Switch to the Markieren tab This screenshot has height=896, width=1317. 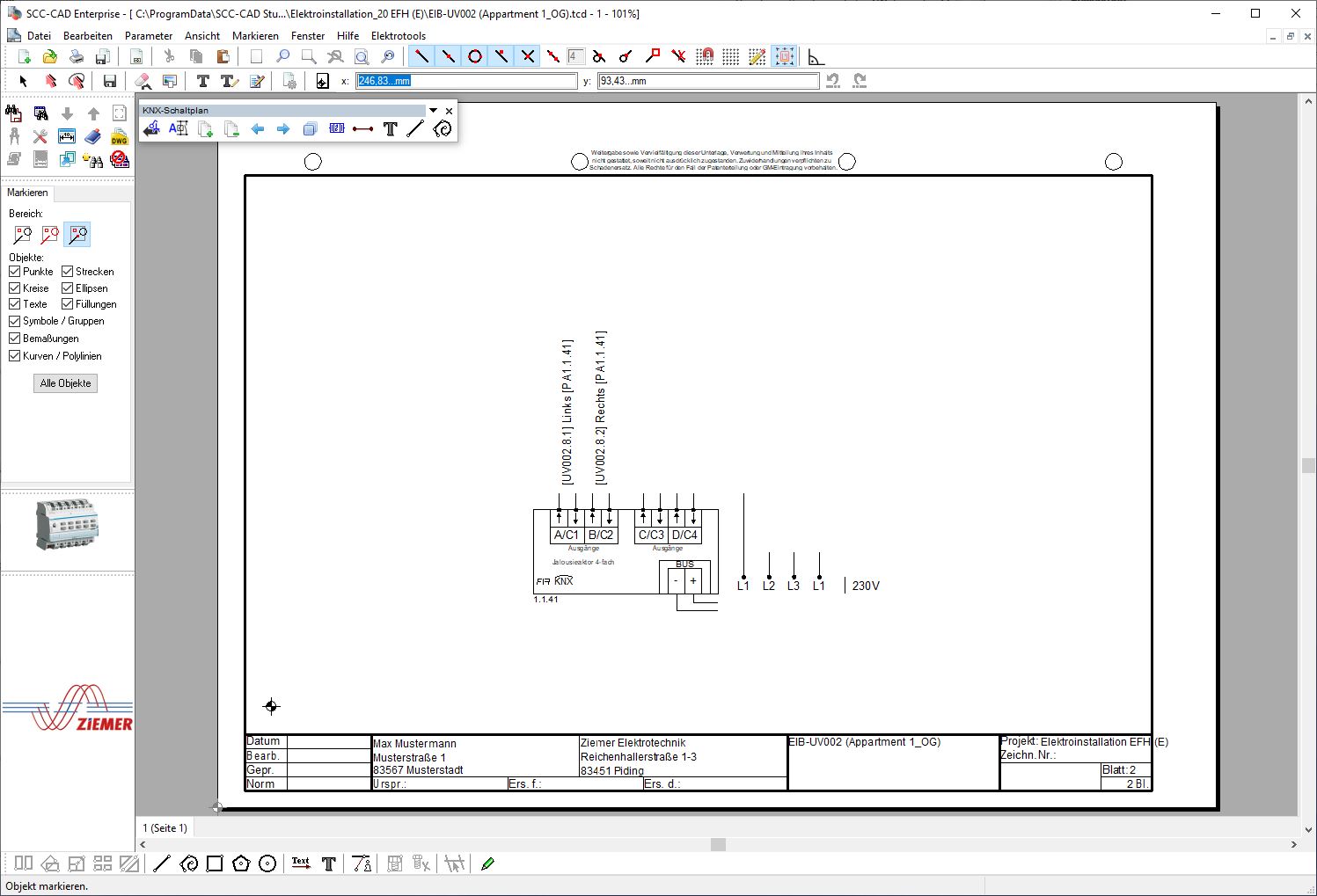[27, 193]
